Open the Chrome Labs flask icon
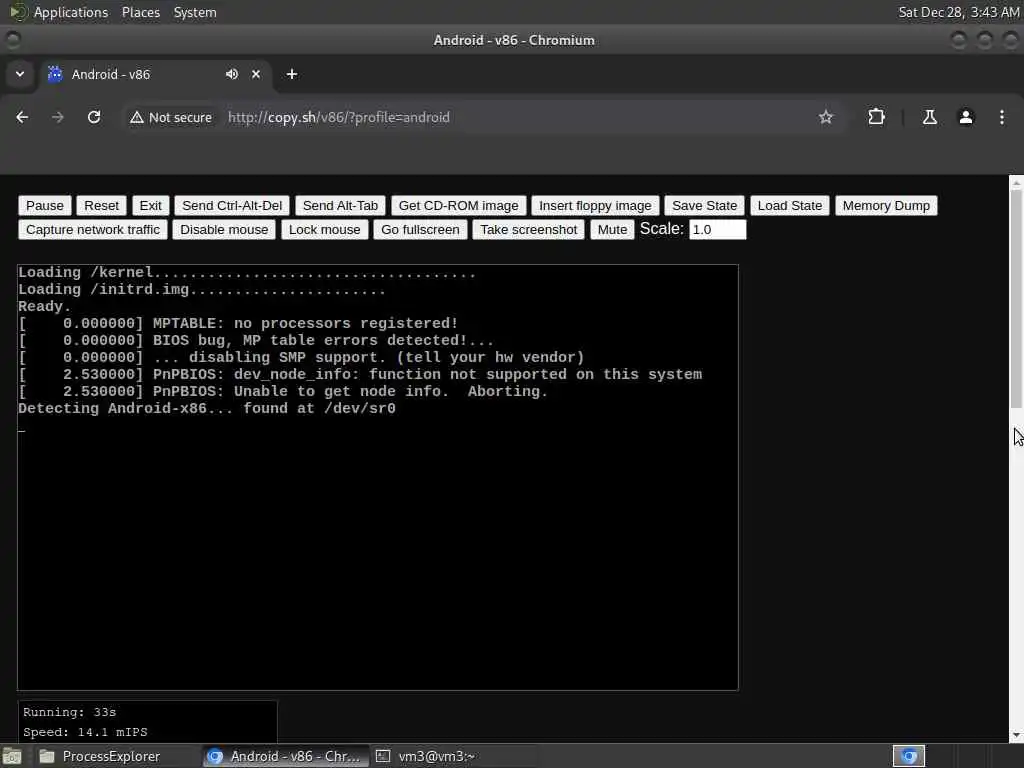This screenshot has width=1024, height=768. click(x=929, y=117)
